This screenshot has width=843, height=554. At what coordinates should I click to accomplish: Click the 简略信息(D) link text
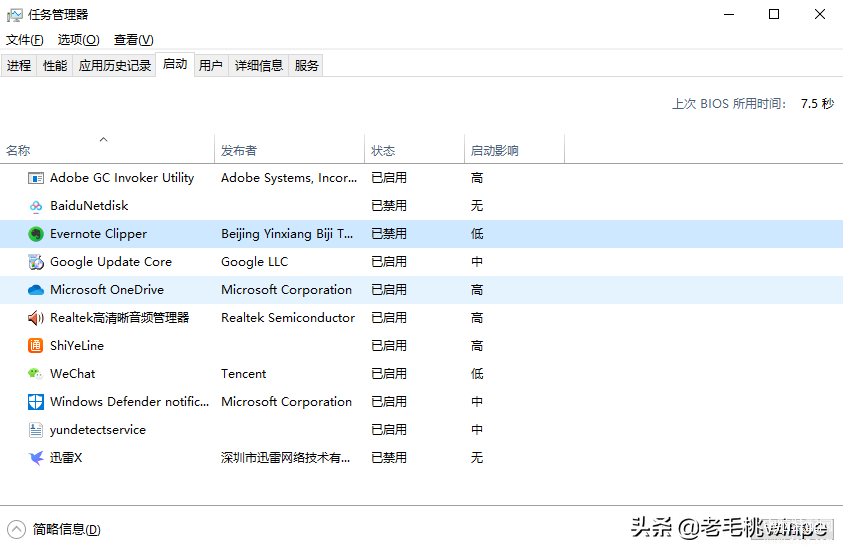[x=67, y=529]
